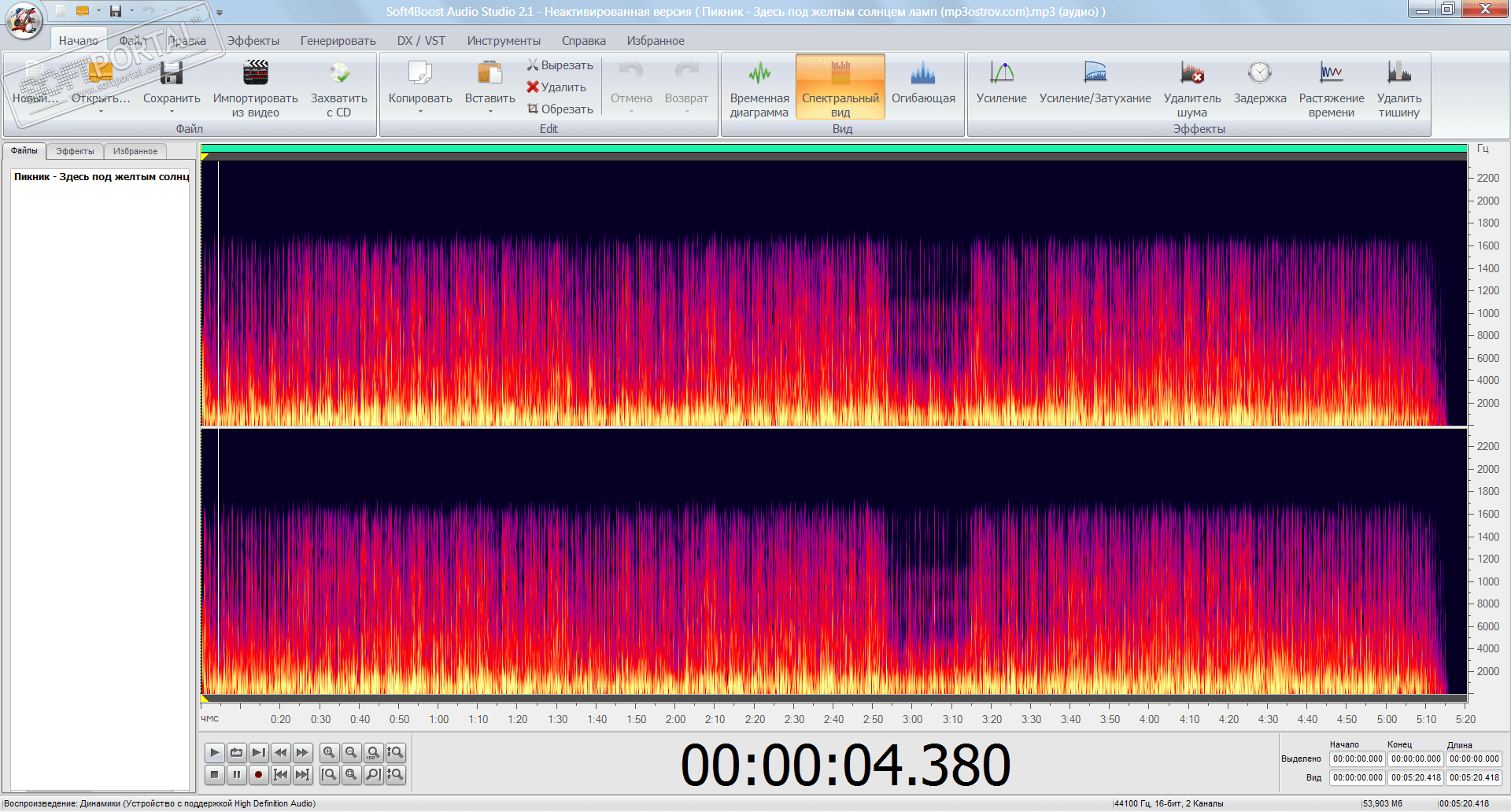
Task: Click the Выделено Начало time field
Action: pyautogui.click(x=1358, y=759)
